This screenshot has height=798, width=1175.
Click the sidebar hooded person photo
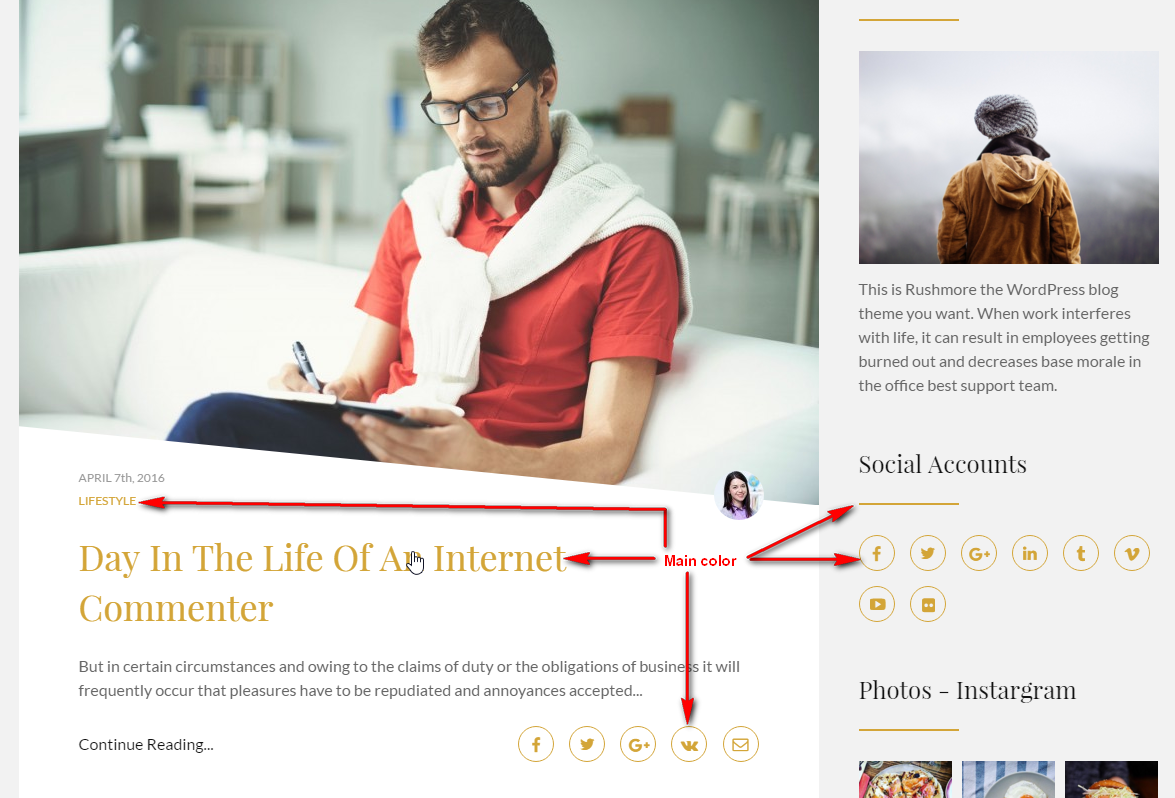1009,157
